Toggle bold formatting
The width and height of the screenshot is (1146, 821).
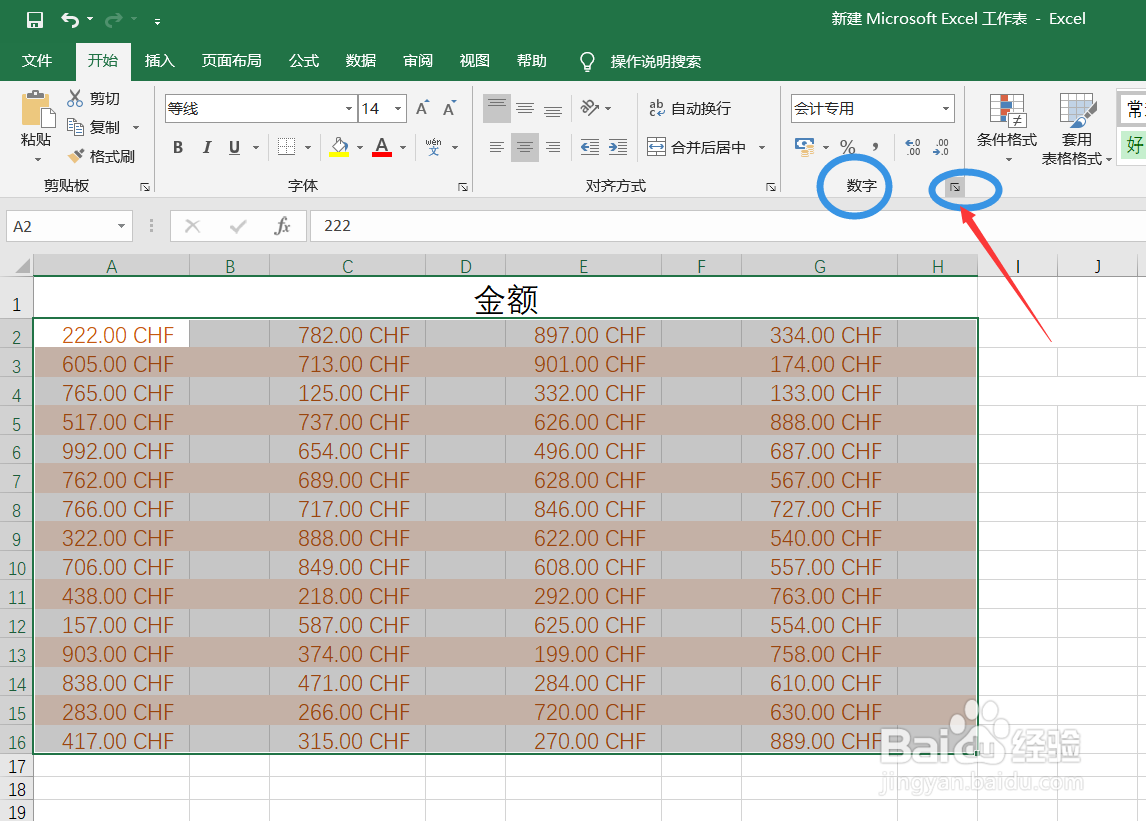point(178,147)
